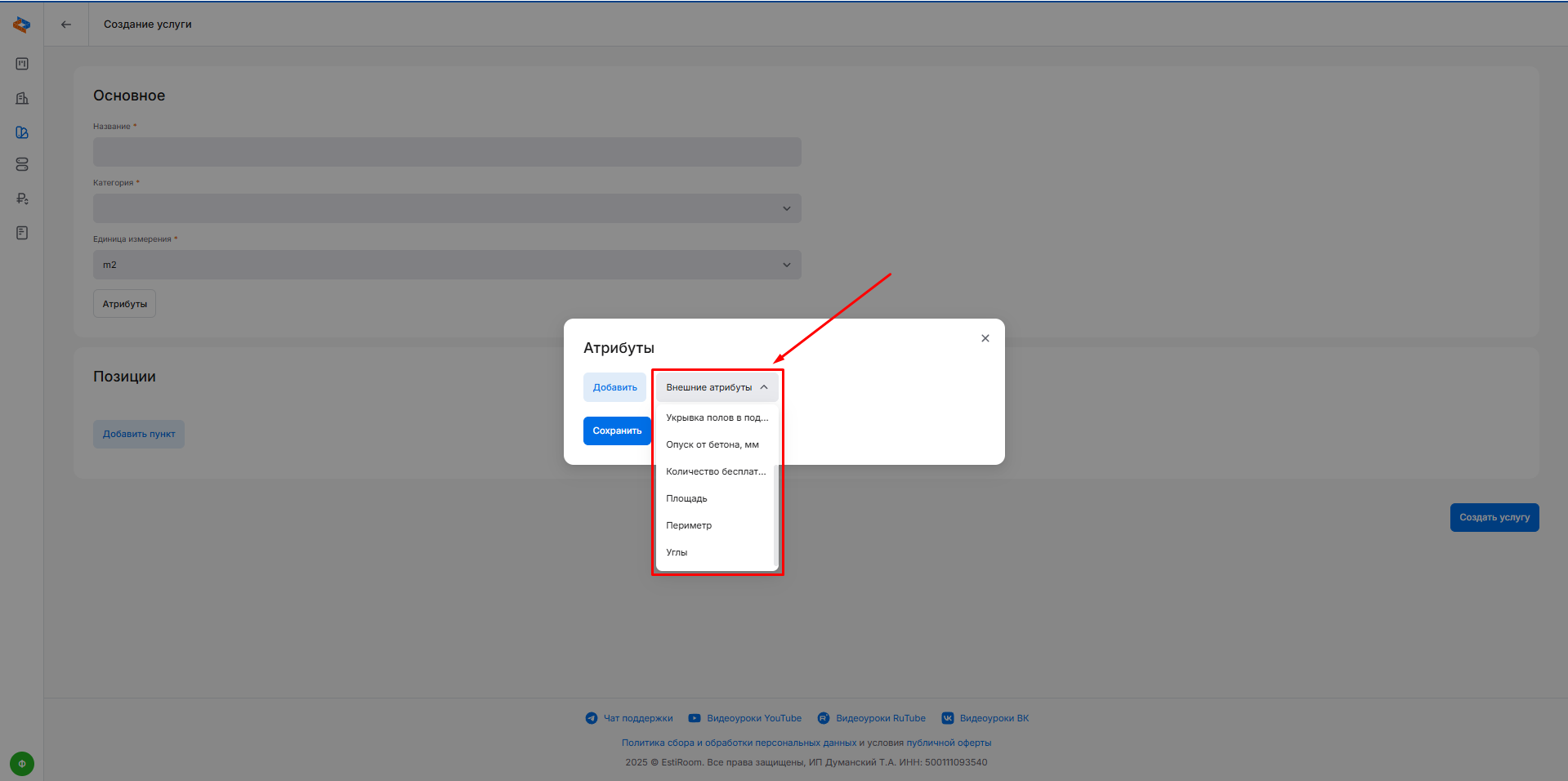Pick Опуск от бетона, мм option
The image size is (1568, 781).
pos(712,444)
